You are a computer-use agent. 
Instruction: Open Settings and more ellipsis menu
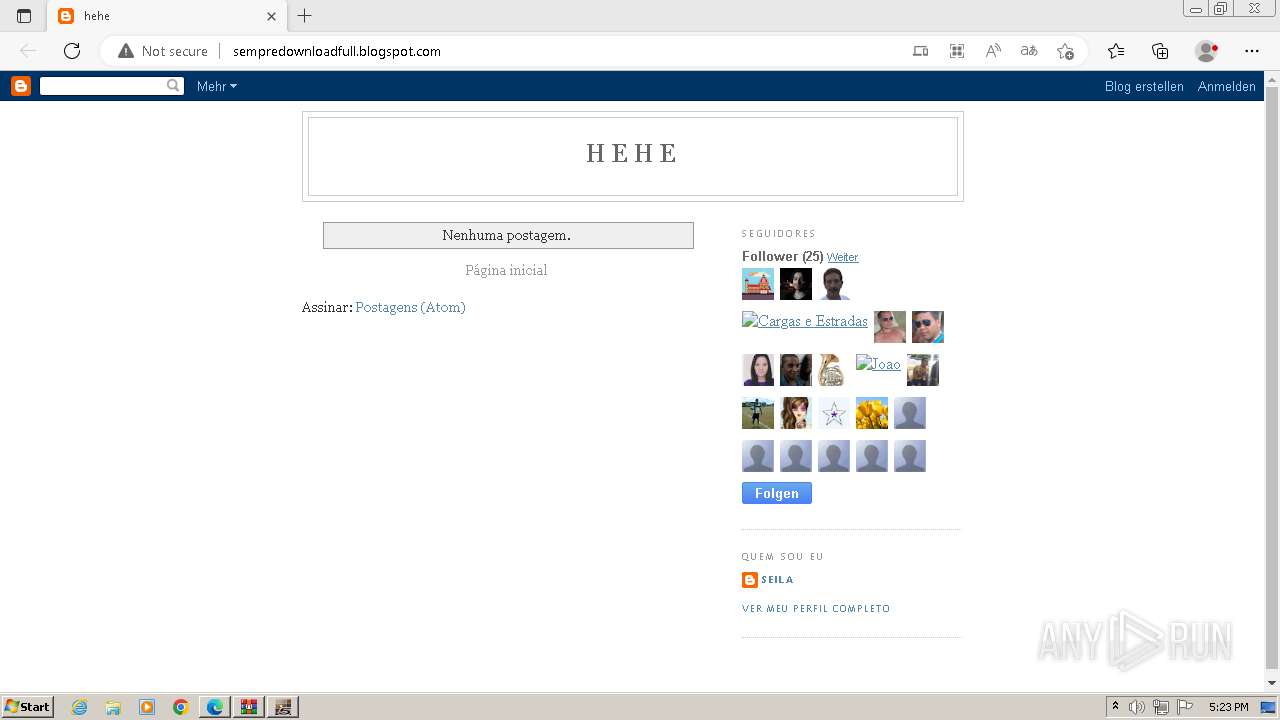pos(1252,51)
